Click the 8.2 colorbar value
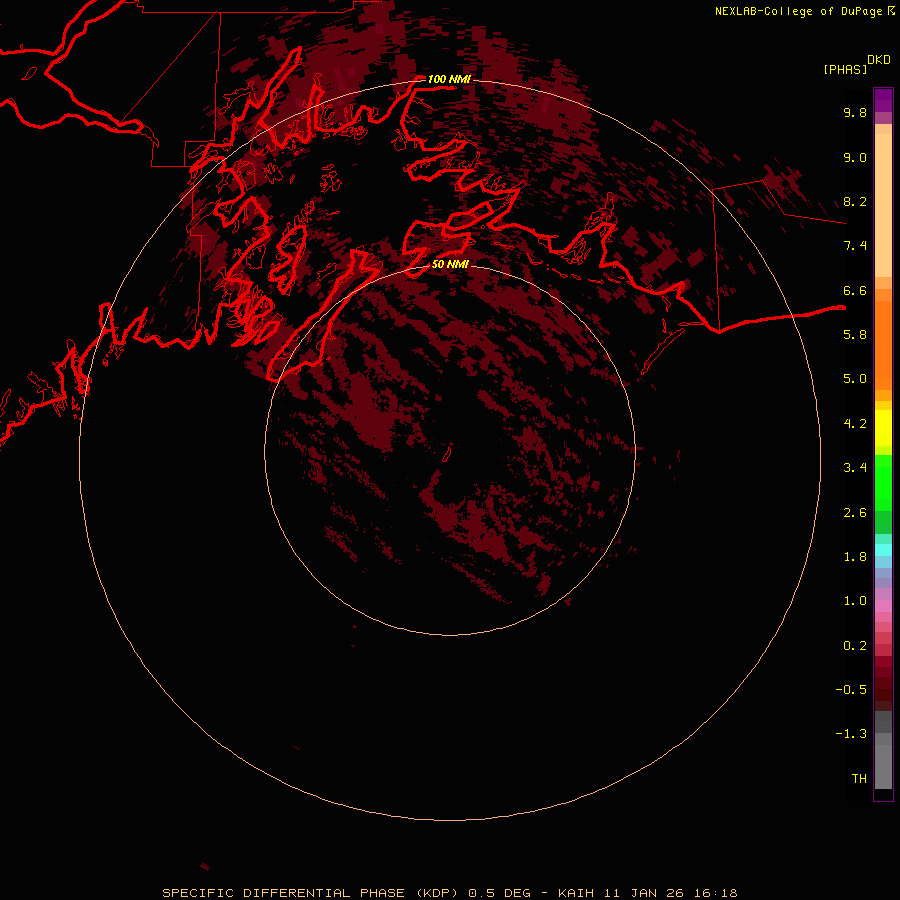This screenshot has width=900, height=900. (855, 202)
